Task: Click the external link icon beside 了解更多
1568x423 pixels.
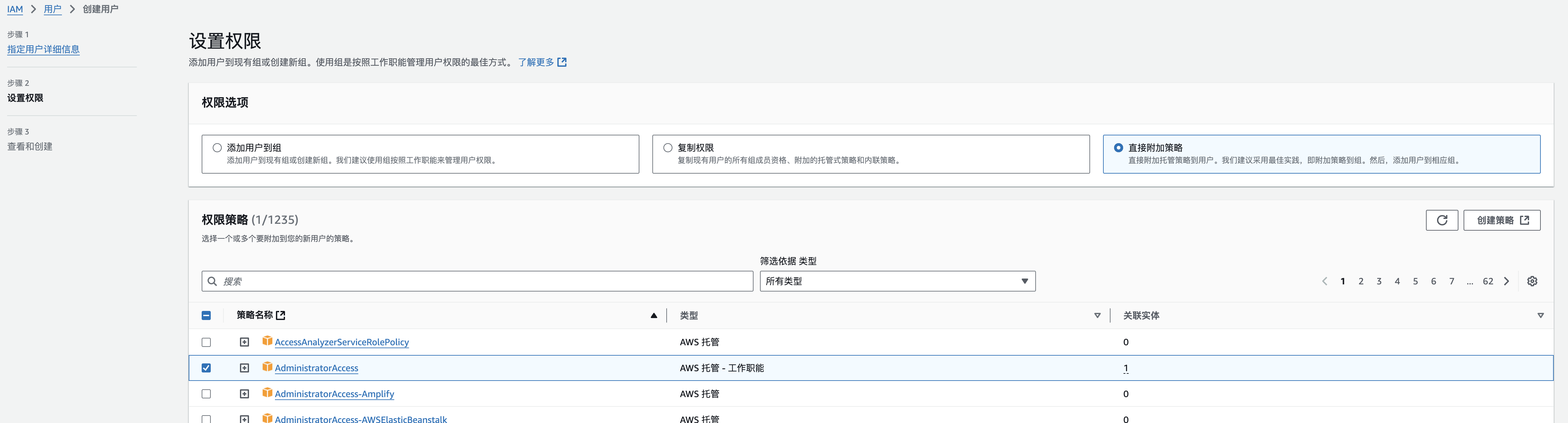Action: click(562, 62)
